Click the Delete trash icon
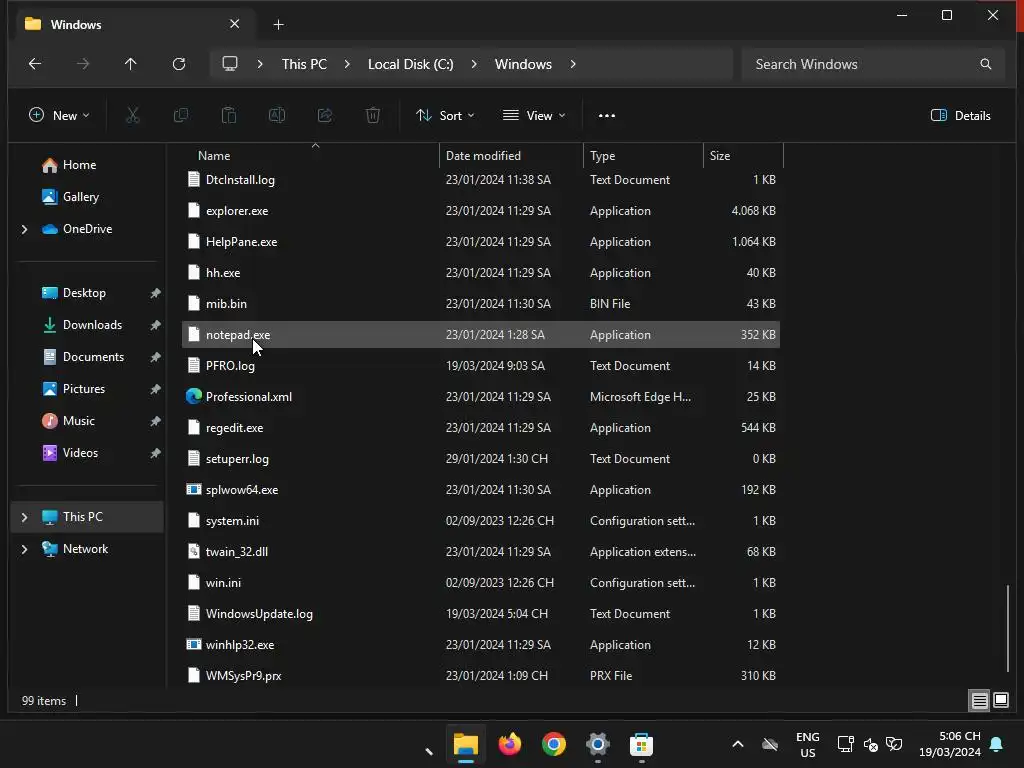 pos(373,116)
